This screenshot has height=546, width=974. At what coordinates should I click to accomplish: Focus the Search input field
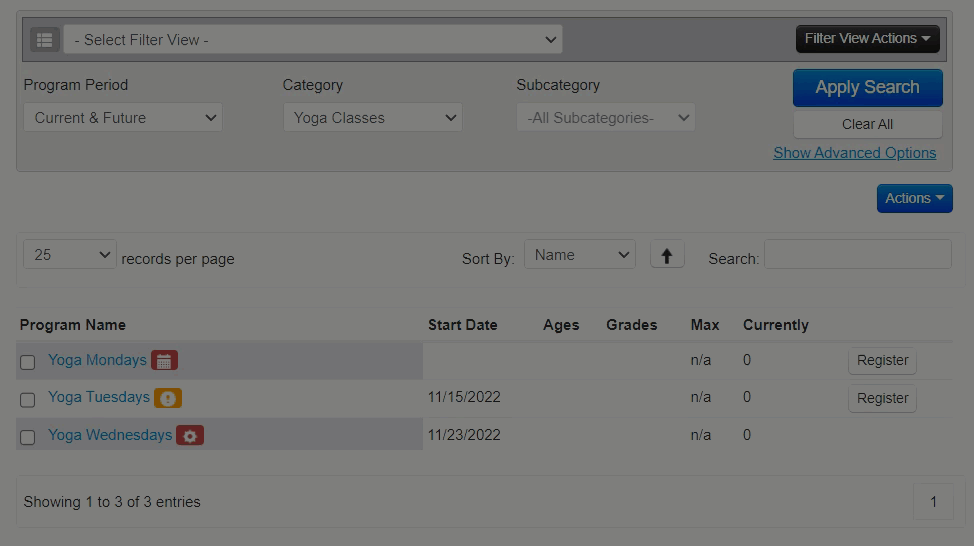[x=857, y=255]
